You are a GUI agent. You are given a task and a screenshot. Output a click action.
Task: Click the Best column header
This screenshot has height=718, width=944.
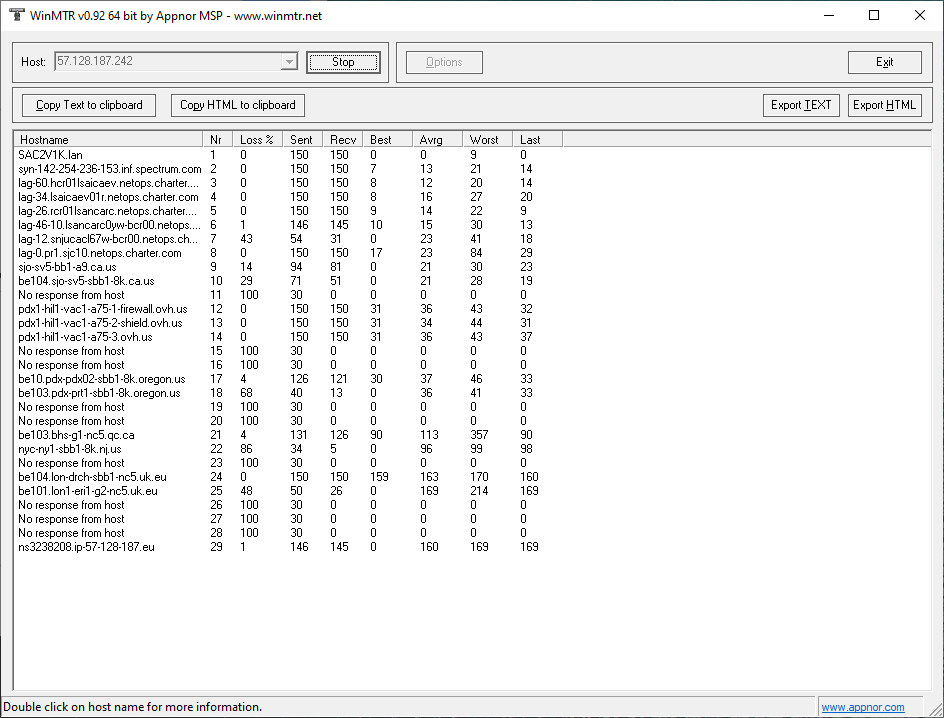pyautogui.click(x=388, y=140)
